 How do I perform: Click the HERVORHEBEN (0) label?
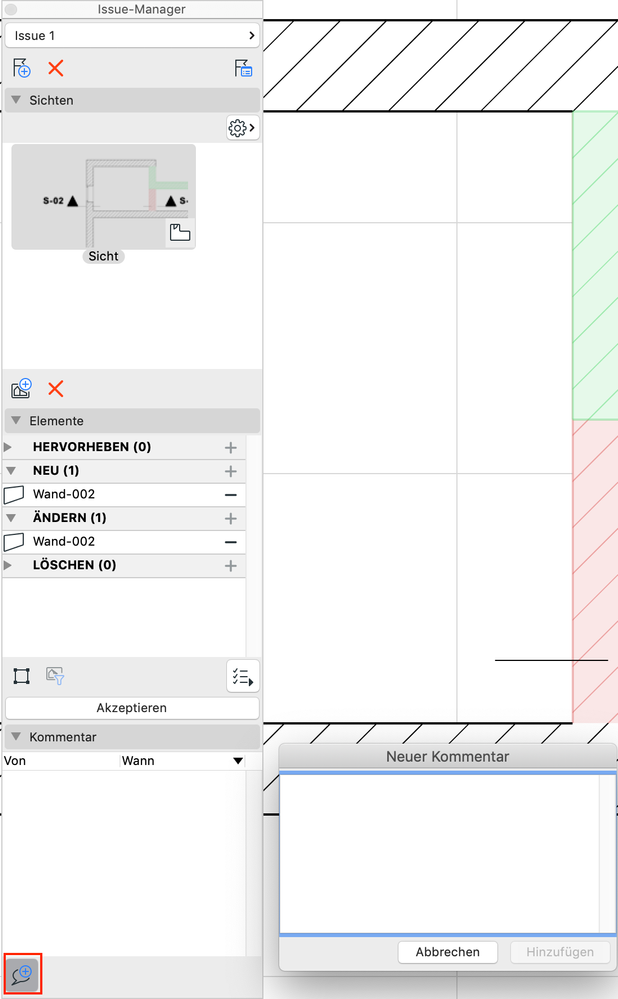[x=92, y=447]
